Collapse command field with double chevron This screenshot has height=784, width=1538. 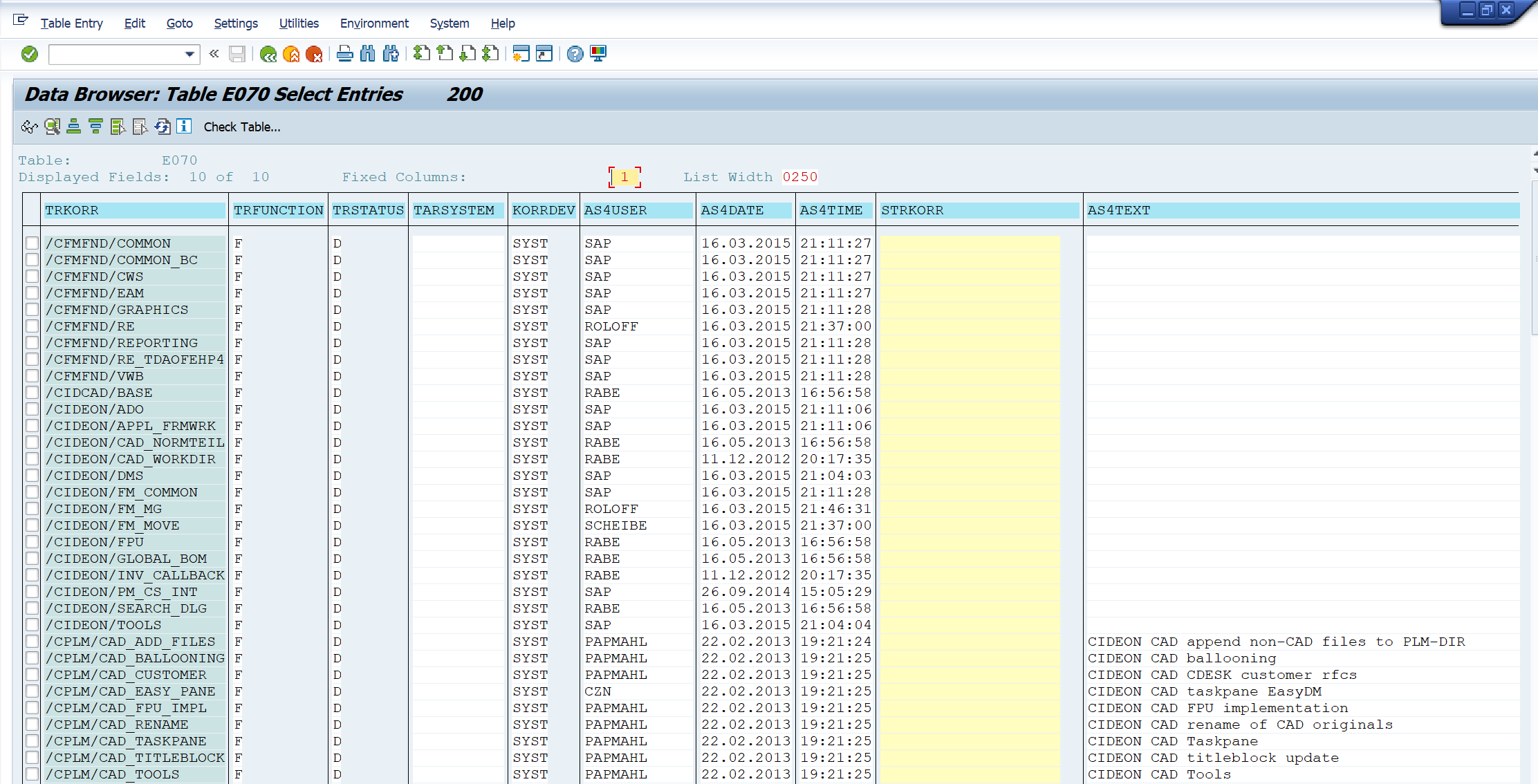click(x=214, y=54)
